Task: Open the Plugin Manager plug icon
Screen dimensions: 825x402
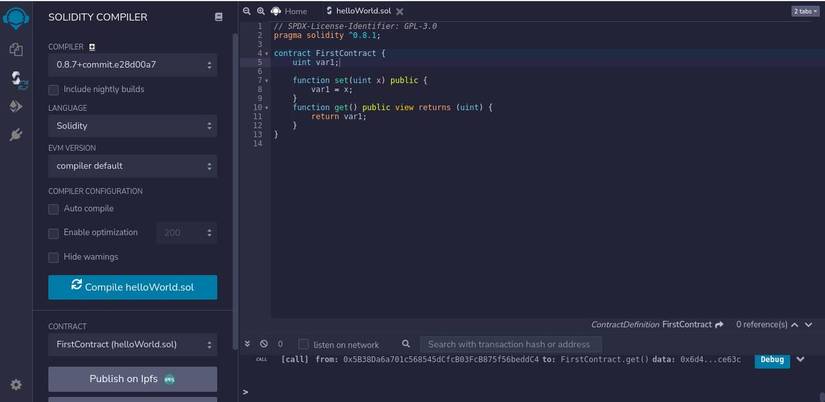Action: pos(16,135)
